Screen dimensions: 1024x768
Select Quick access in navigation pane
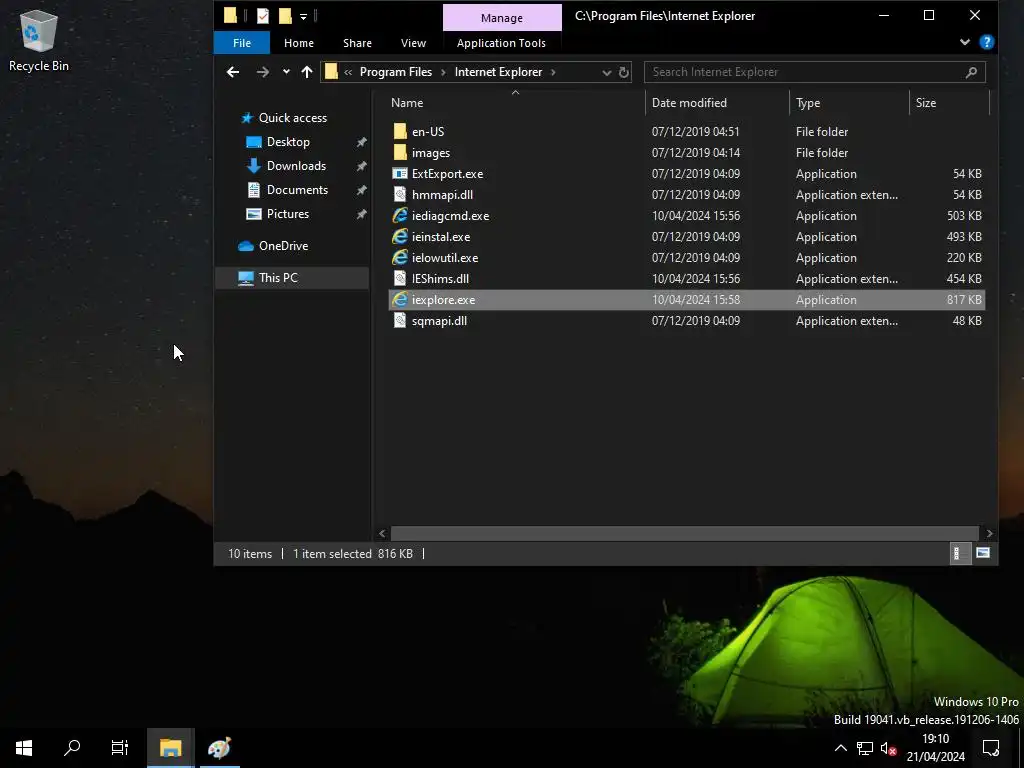coord(292,118)
